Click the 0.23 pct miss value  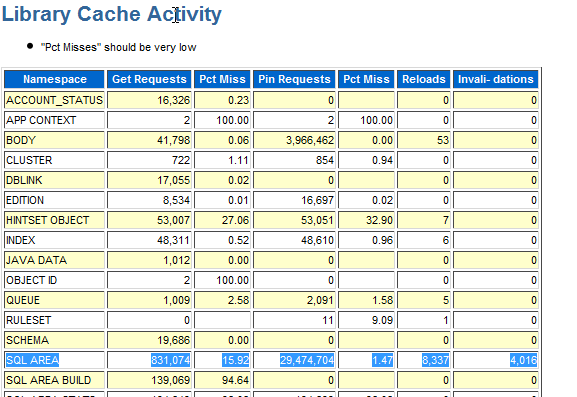pos(238,100)
